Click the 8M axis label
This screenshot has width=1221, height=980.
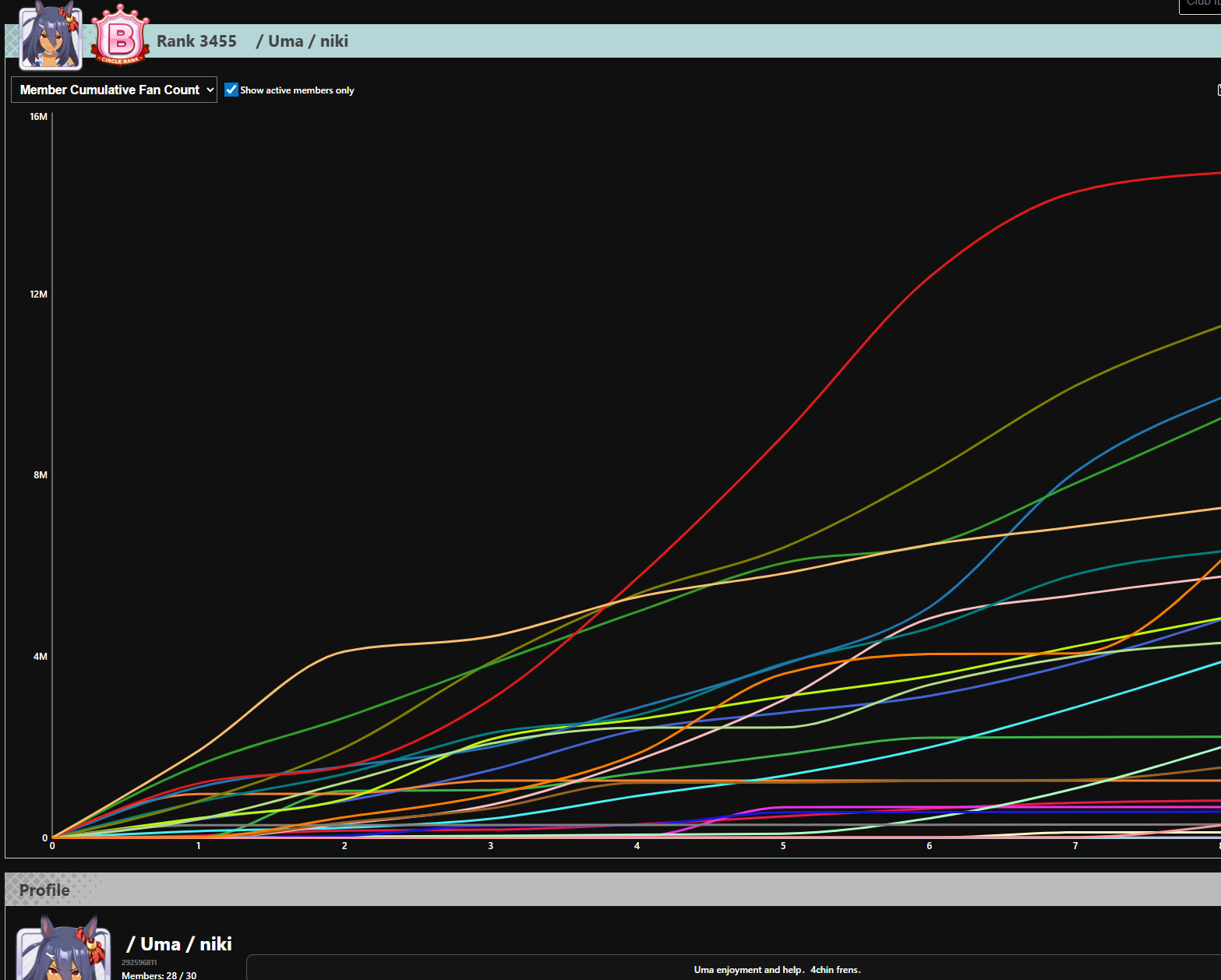pyautogui.click(x=41, y=475)
